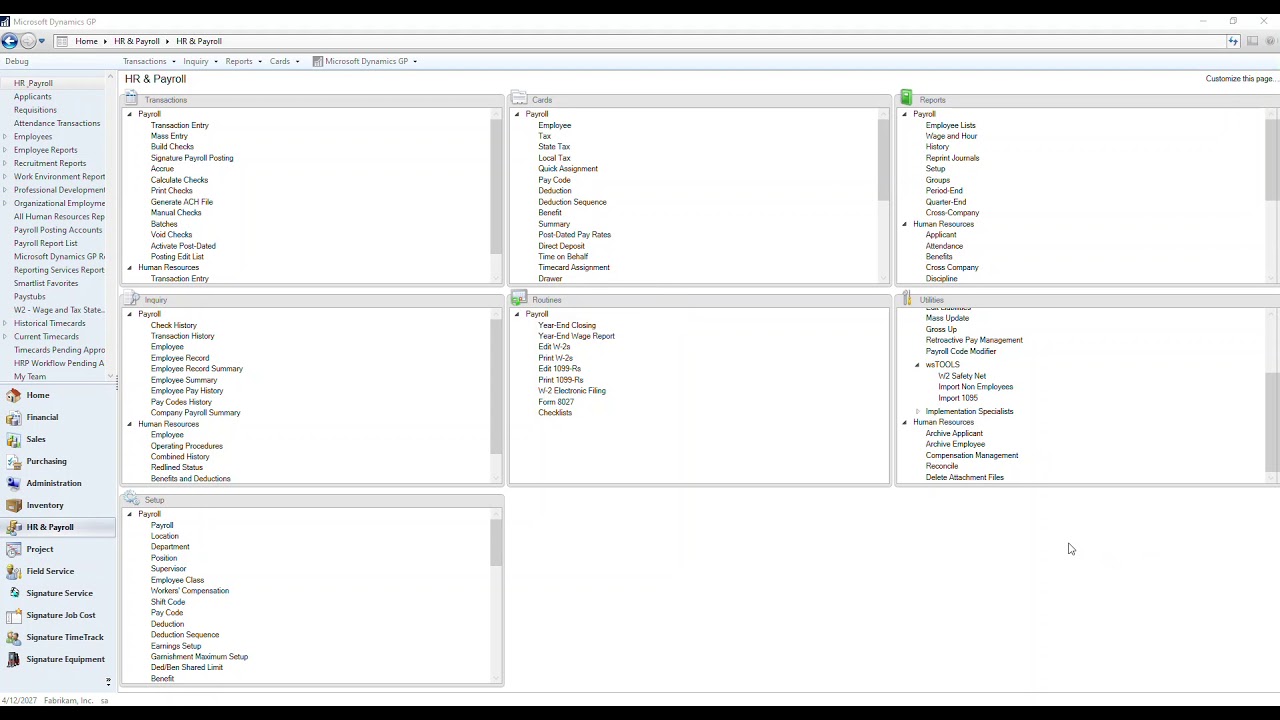Click the Back navigation arrow icon

(x=9, y=41)
